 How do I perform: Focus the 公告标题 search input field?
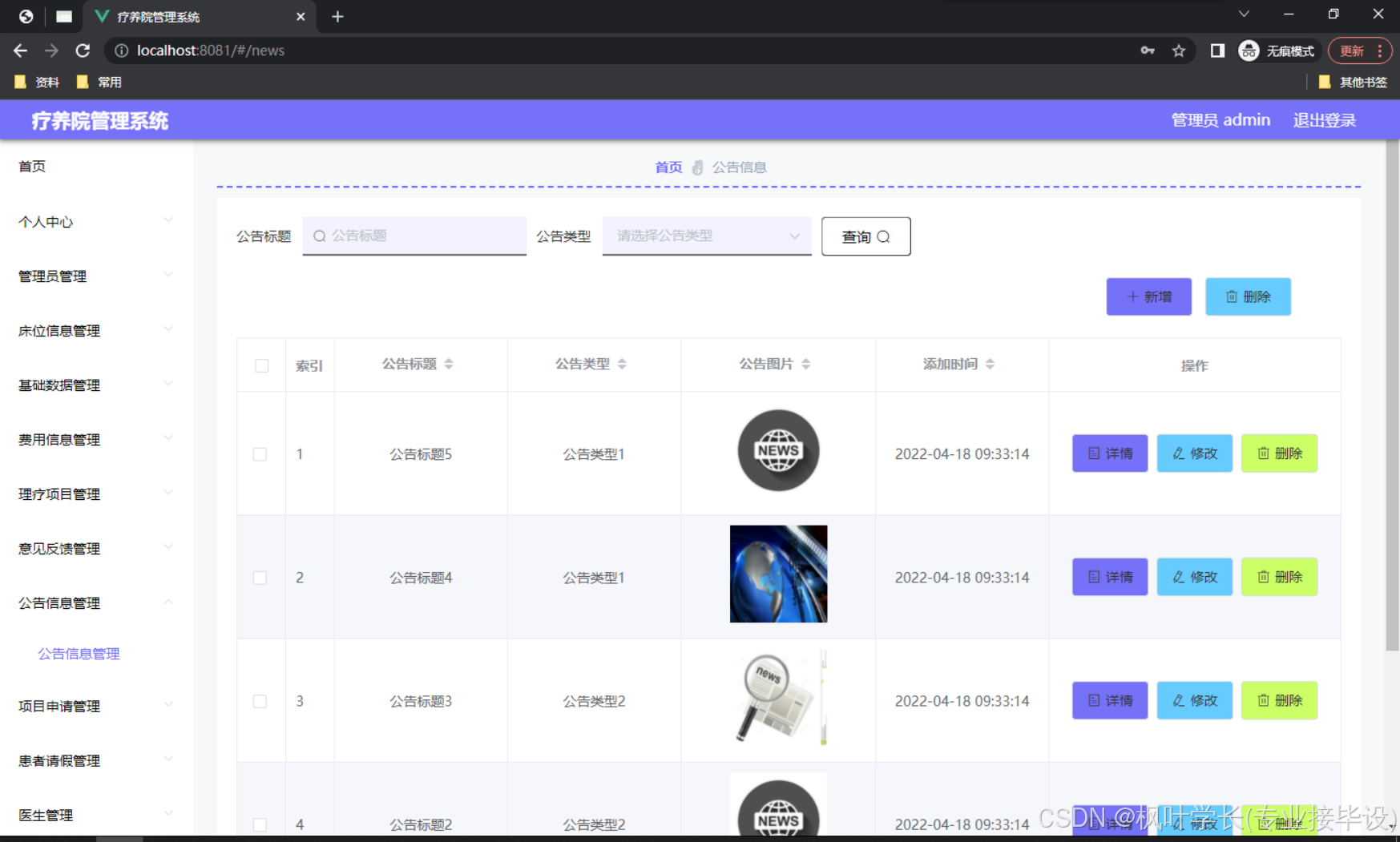coord(414,236)
